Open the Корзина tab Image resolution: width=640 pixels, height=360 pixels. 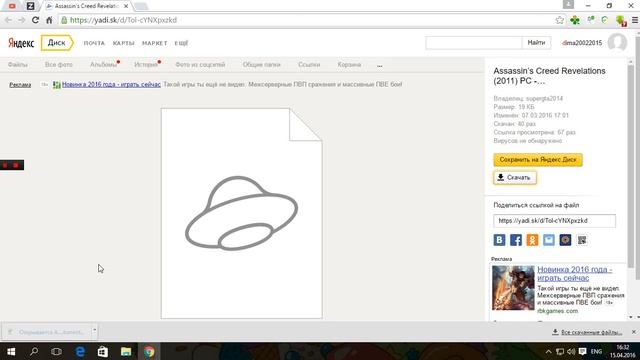pos(349,64)
